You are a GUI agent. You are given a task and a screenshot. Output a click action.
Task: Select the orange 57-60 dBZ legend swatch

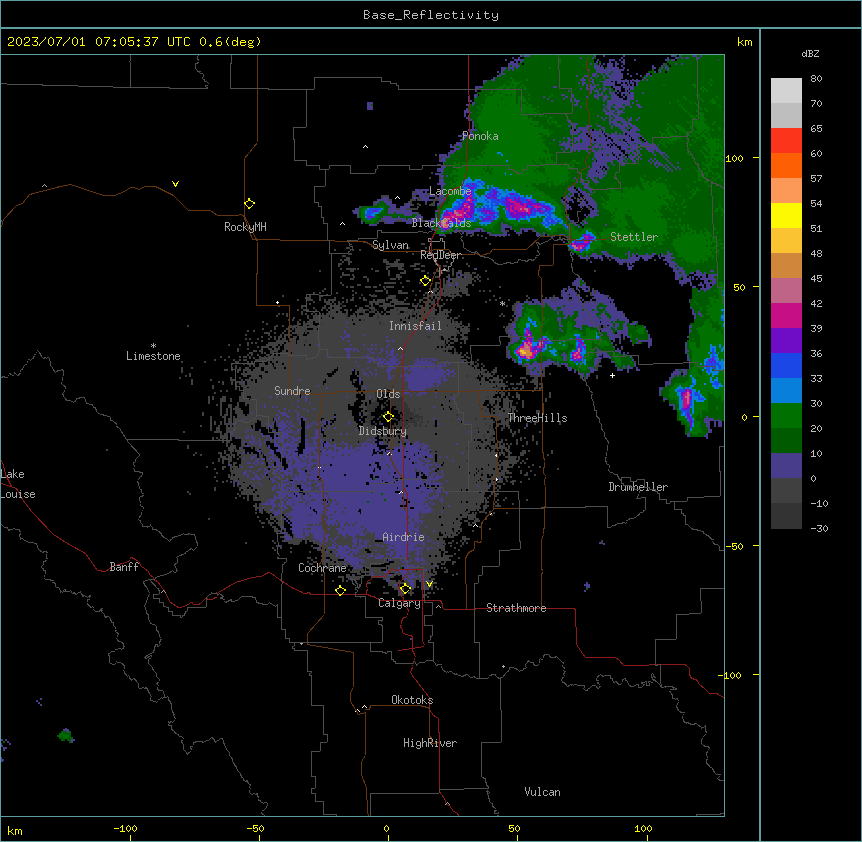tap(786, 165)
